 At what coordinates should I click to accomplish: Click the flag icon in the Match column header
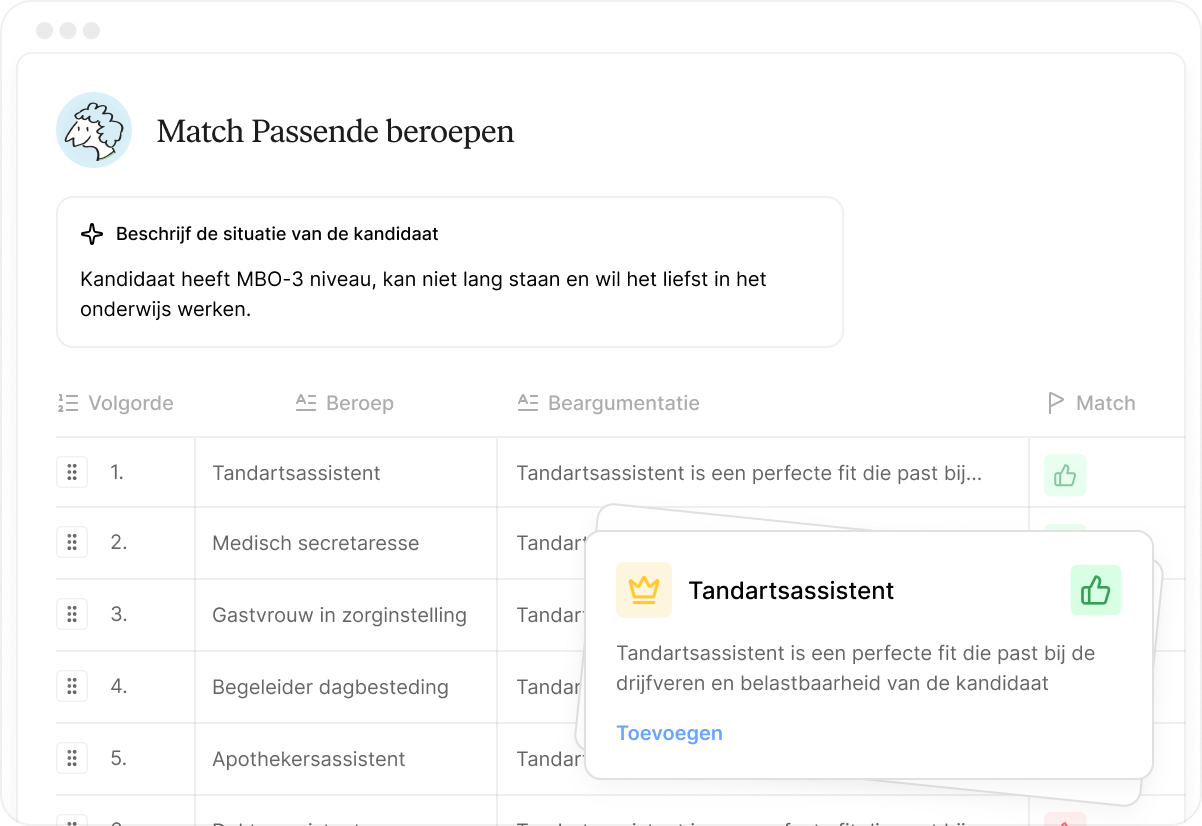pyautogui.click(x=1055, y=403)
